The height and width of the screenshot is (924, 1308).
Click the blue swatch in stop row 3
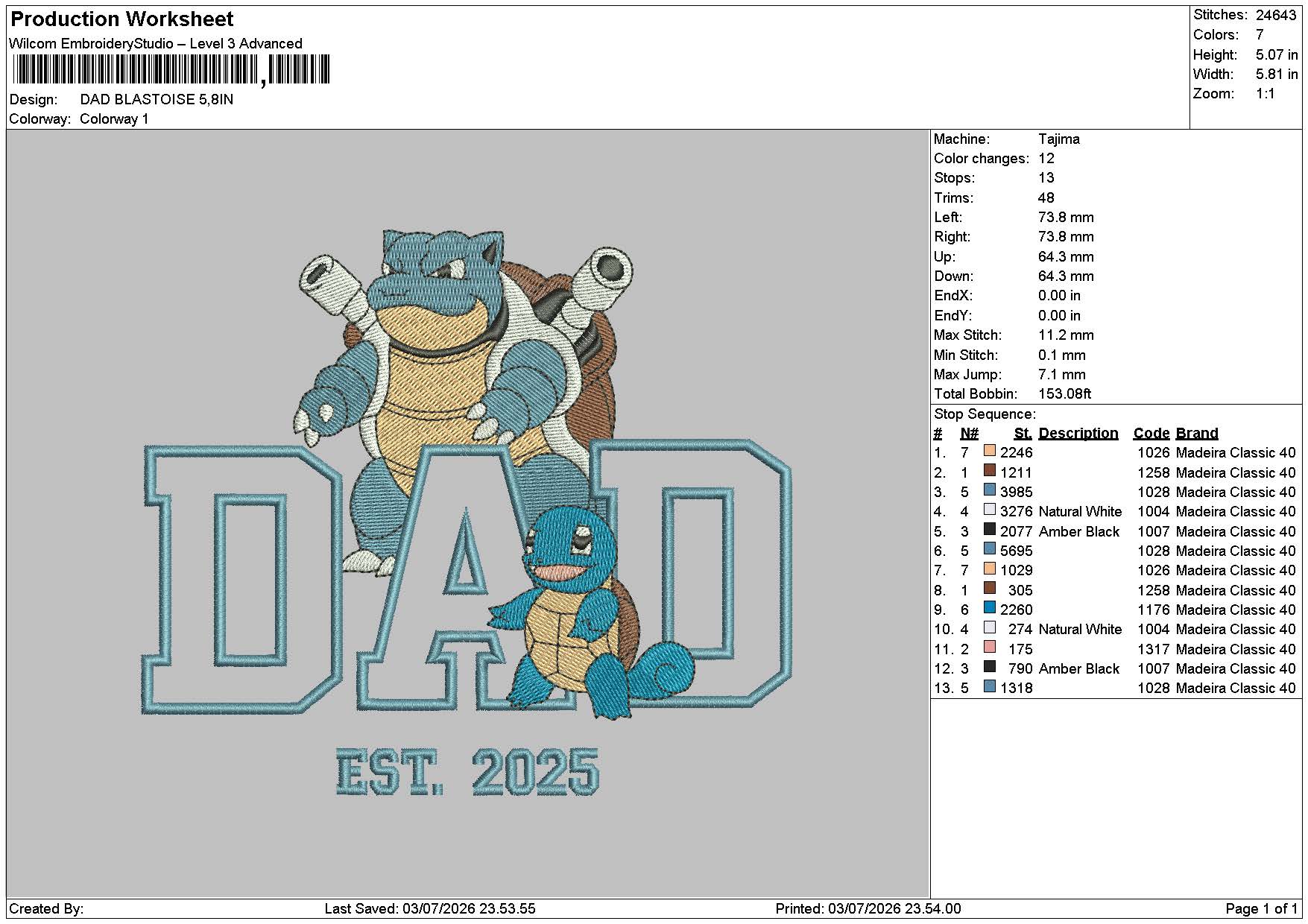tap(990, 490)
